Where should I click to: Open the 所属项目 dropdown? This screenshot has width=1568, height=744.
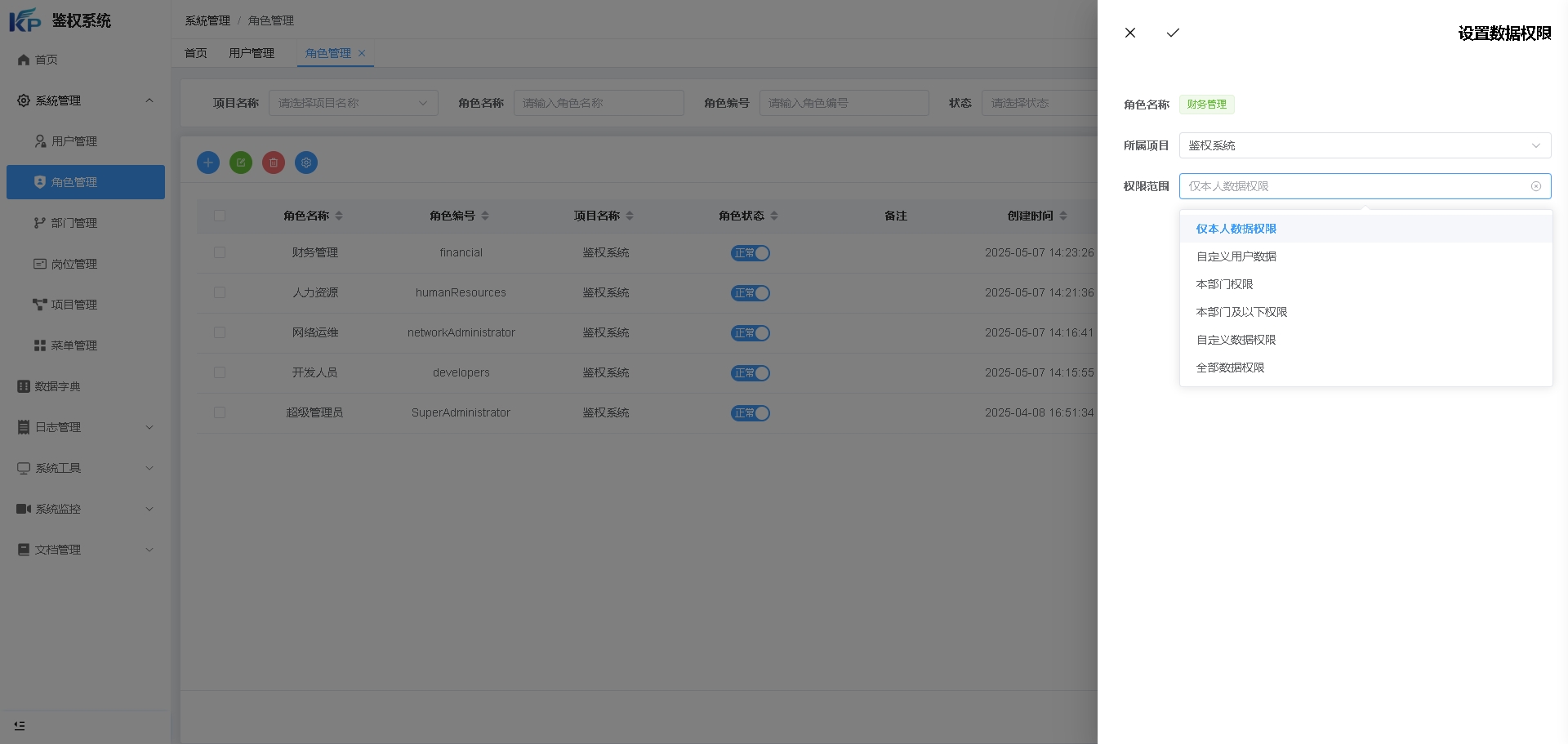pyautogui.click(x=1364, y=145)
